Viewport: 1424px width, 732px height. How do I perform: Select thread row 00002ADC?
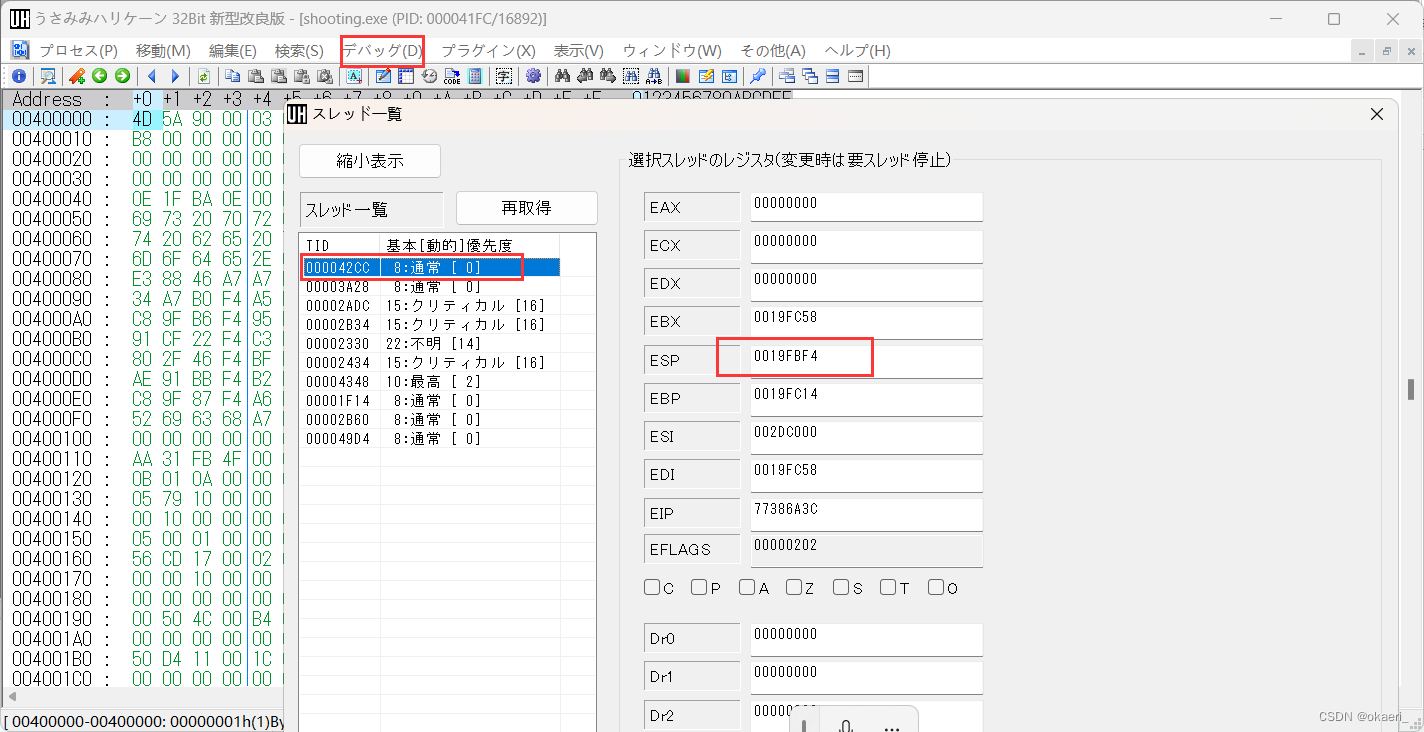point(430,305)
